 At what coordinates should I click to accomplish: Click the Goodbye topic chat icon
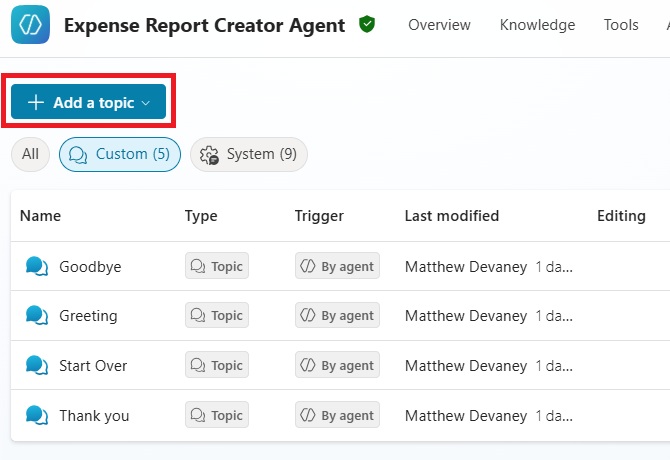(37, 266)
